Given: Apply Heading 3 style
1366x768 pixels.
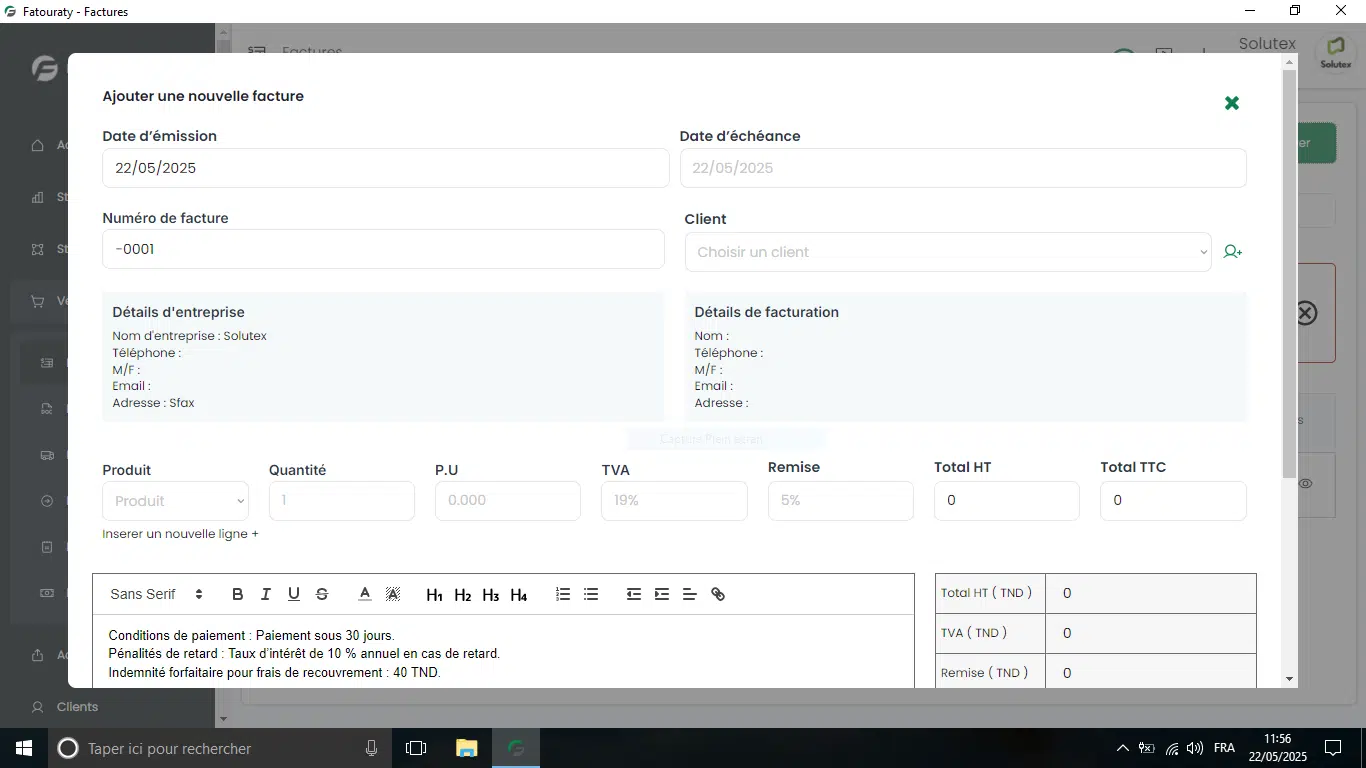Looking at the screenshot, I should 490,595.
